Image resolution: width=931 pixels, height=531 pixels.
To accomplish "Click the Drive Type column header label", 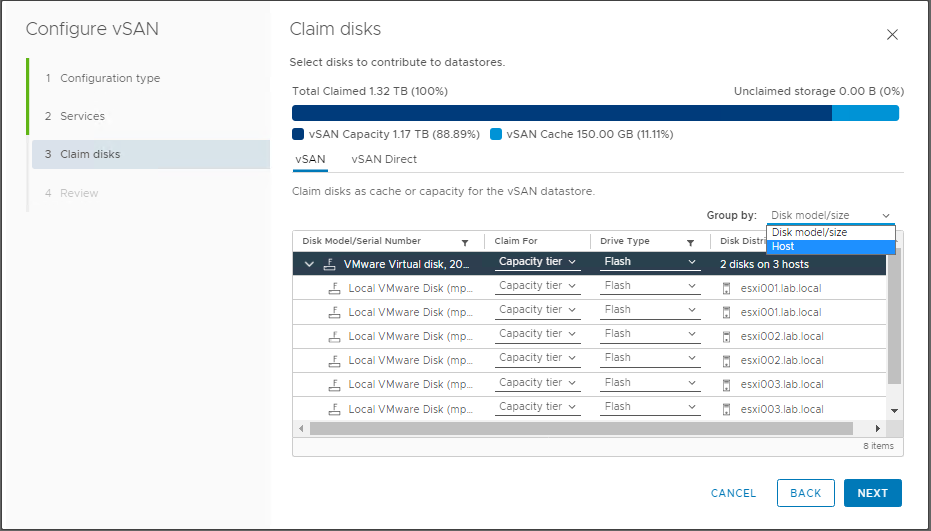I will click(x=625, y=241).
